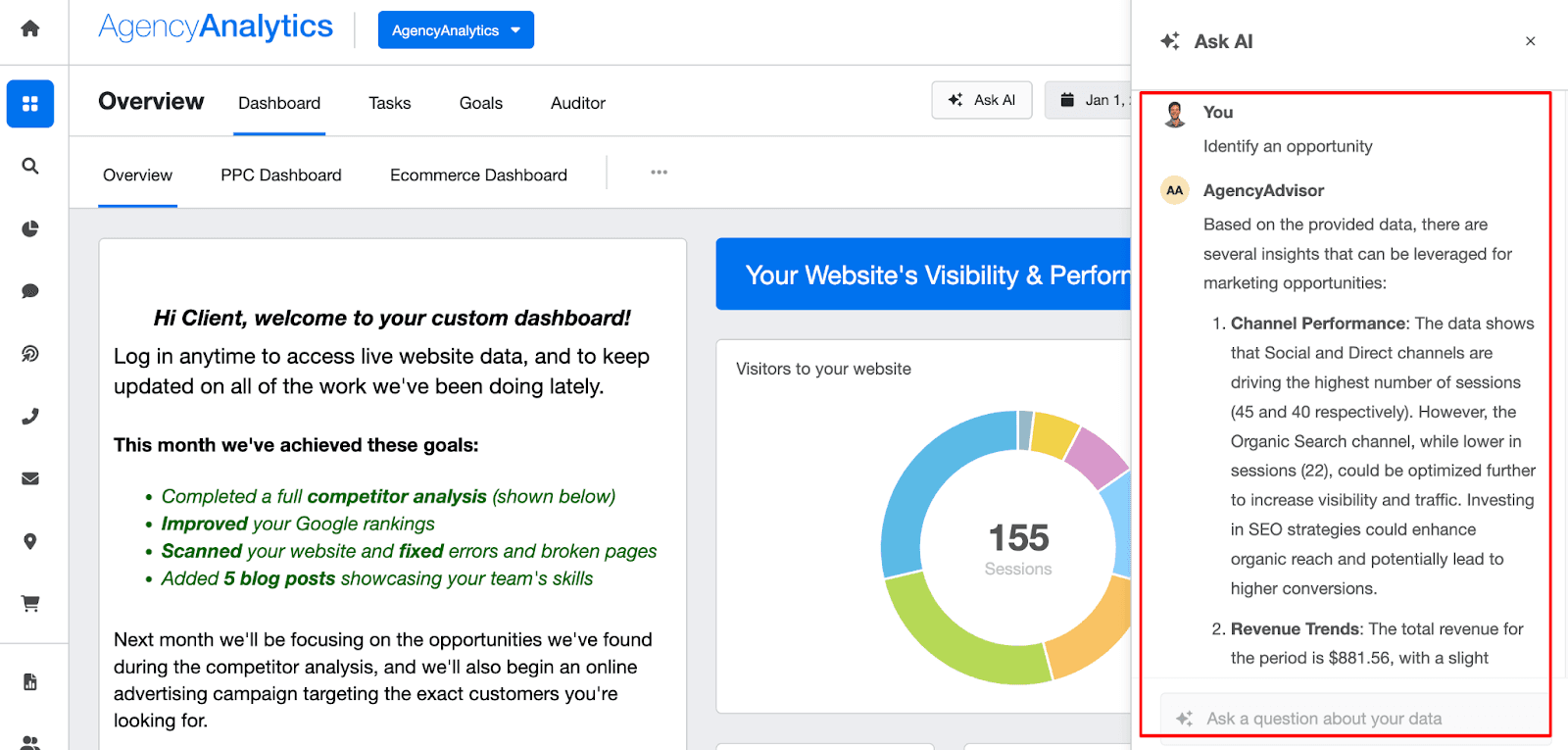Open the PPC Dashboard tab
The width and height of the screenshot is (1568, 750).
[x=281, y=175]
